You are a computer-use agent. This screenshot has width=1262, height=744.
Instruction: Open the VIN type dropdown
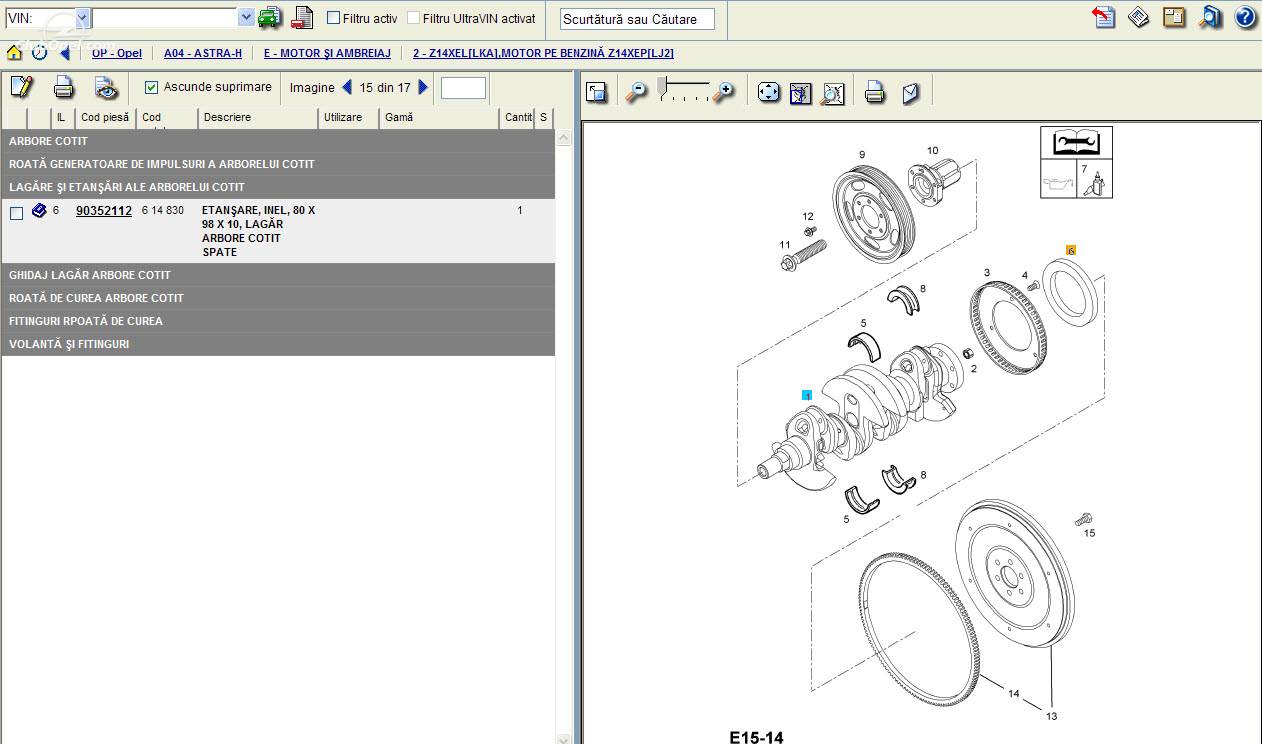point(82,18)
